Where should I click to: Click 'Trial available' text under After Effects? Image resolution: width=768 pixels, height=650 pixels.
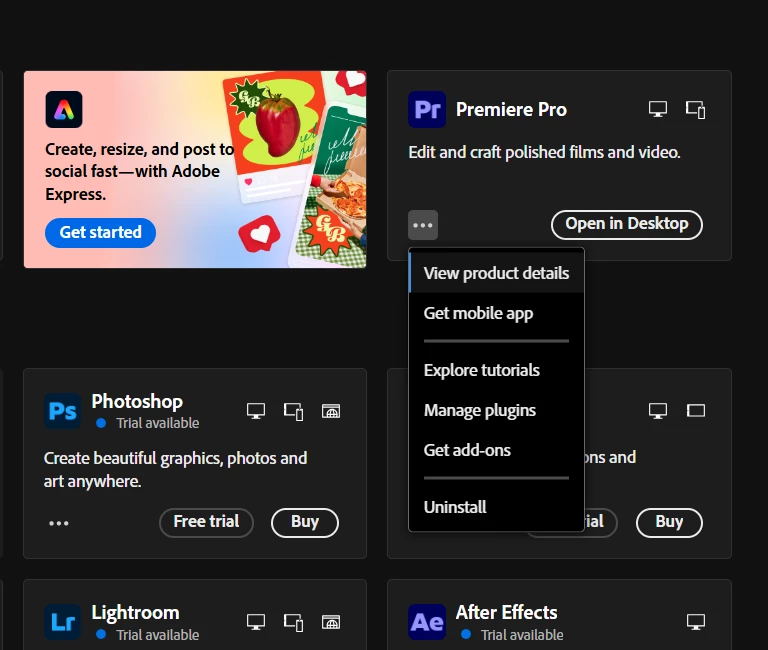coord(522,635)
